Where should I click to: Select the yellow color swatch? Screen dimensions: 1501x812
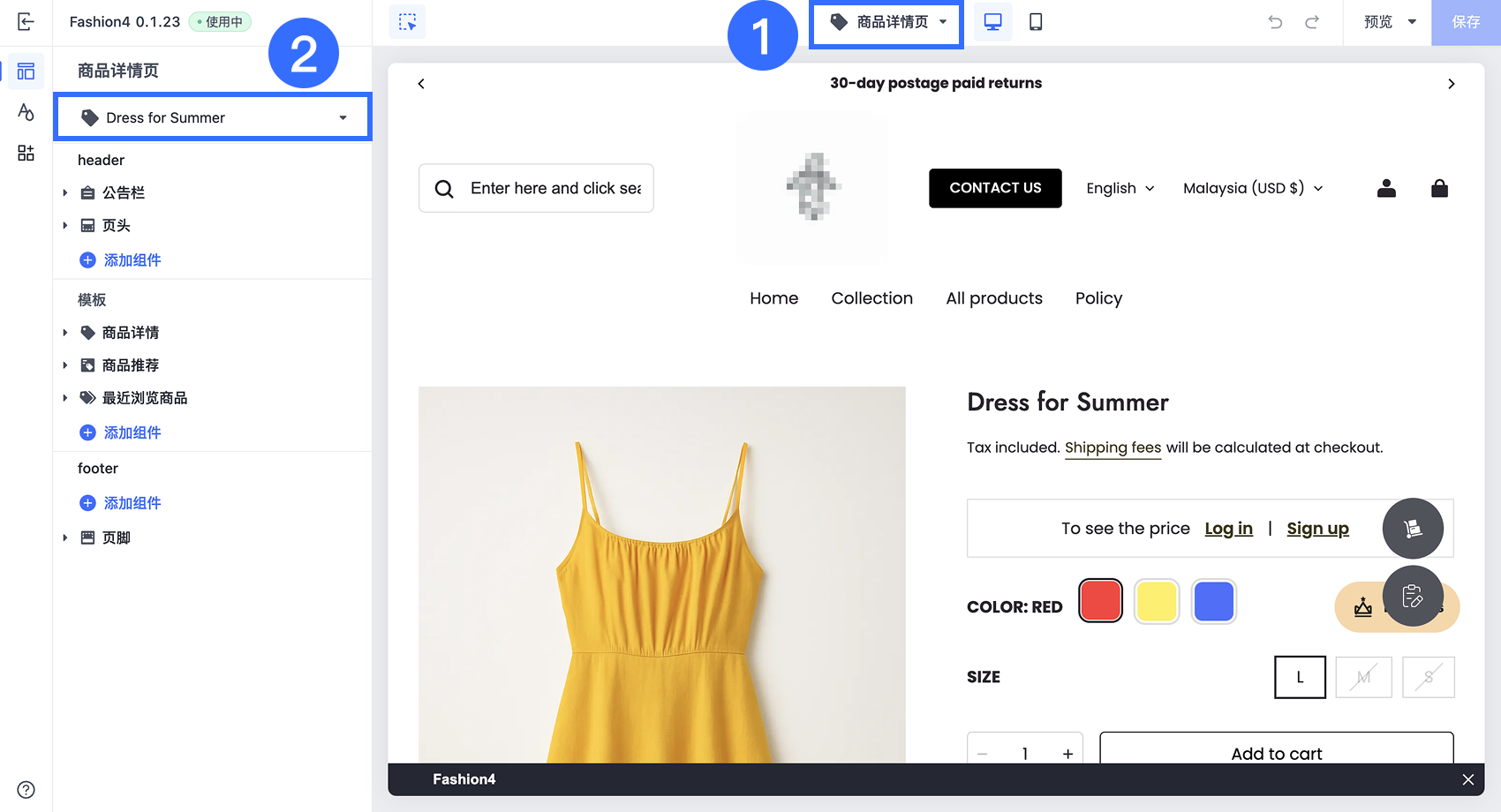(1157, 602)
